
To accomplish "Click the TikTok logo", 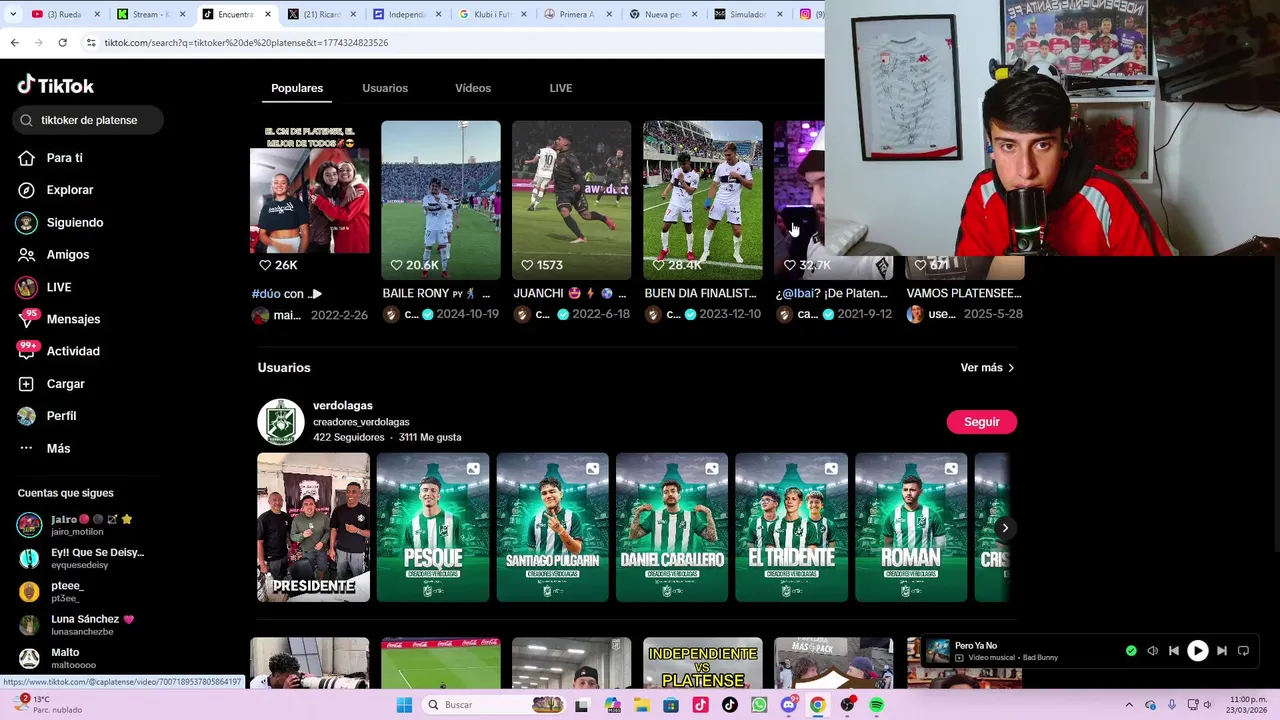I will pos(56,85).
